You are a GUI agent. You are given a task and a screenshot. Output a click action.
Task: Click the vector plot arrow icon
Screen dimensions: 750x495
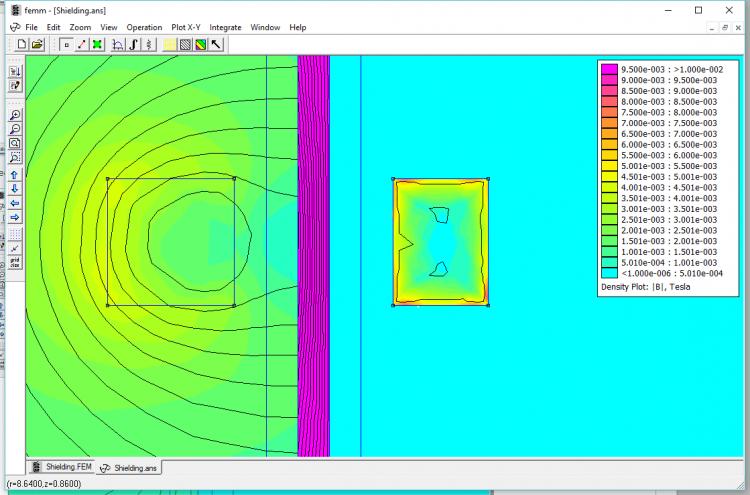click(x=216, y=44)
